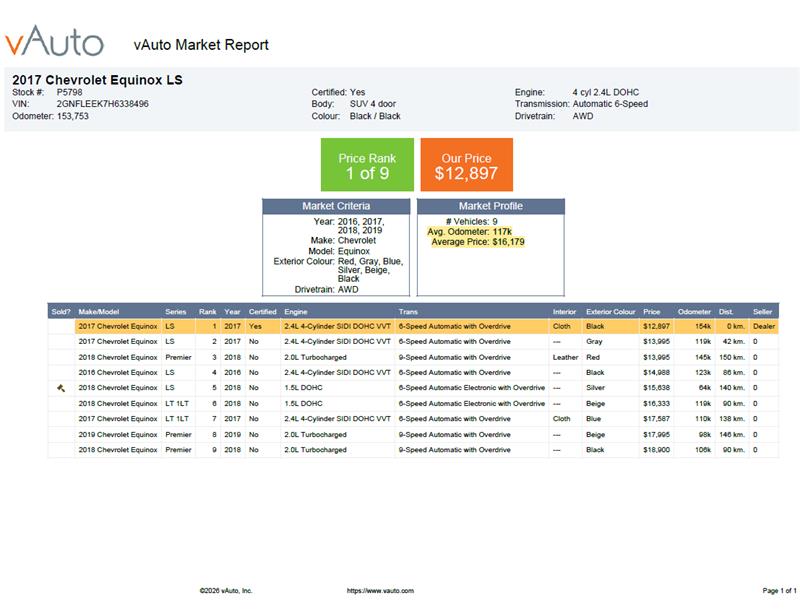Click the stock number P5798
The height and width of the screenshot is (614, 800).
[69, 92]
